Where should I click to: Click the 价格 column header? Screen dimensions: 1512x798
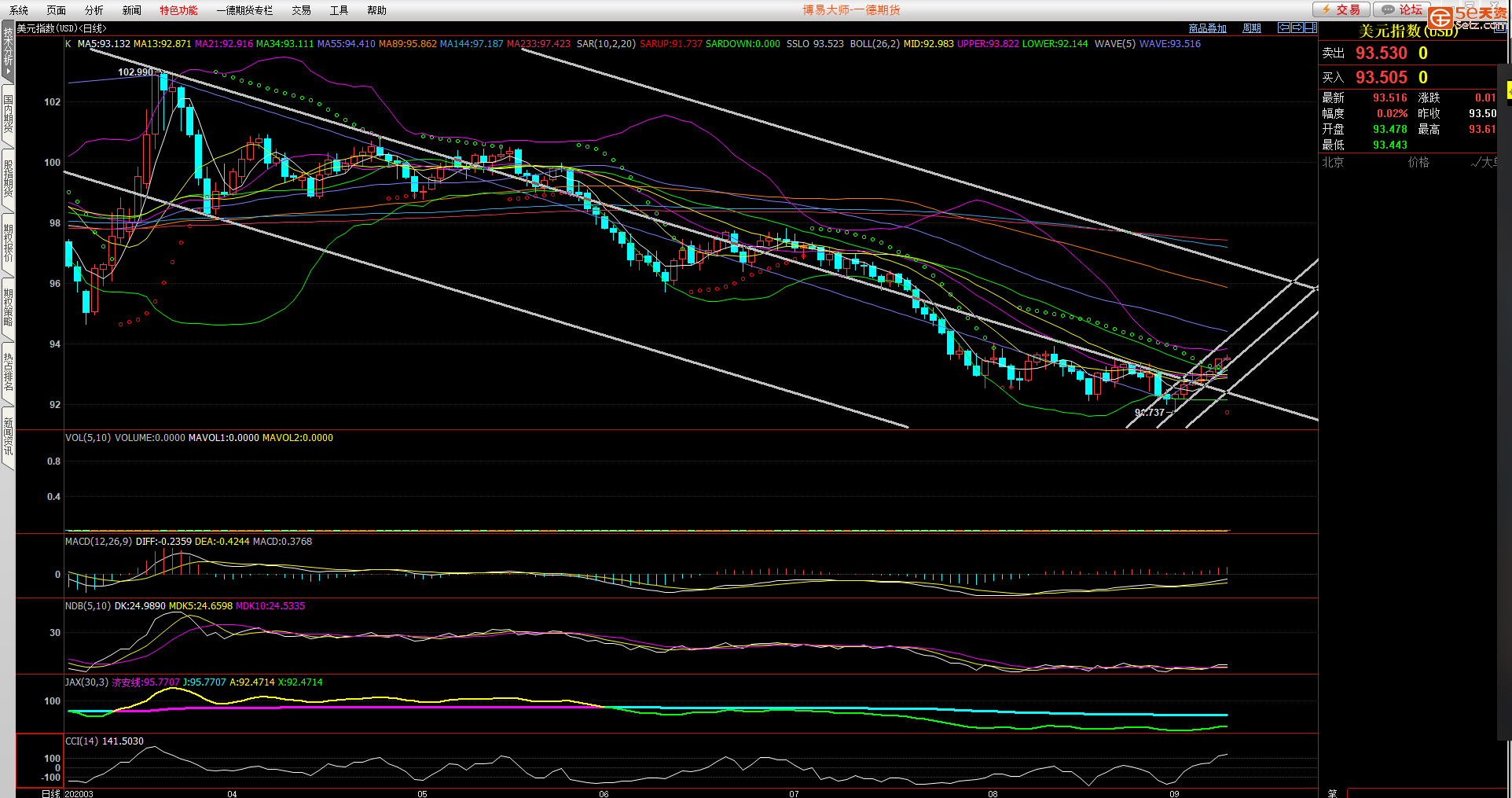pyautogui.click(x=1418, y=163)
